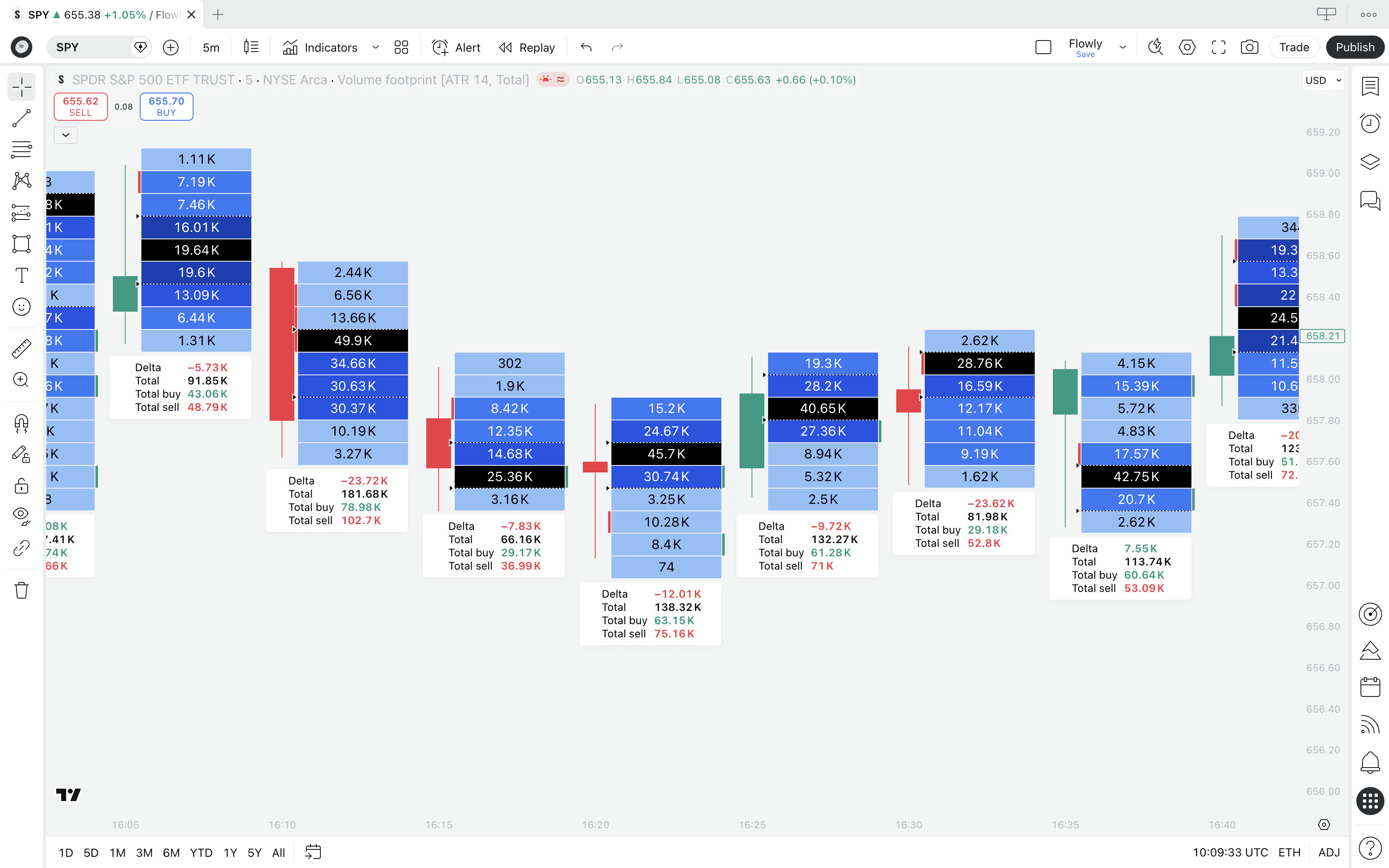Click the trash remove objects icon
Screen dimensions: 1389x868
click(21, 590)
